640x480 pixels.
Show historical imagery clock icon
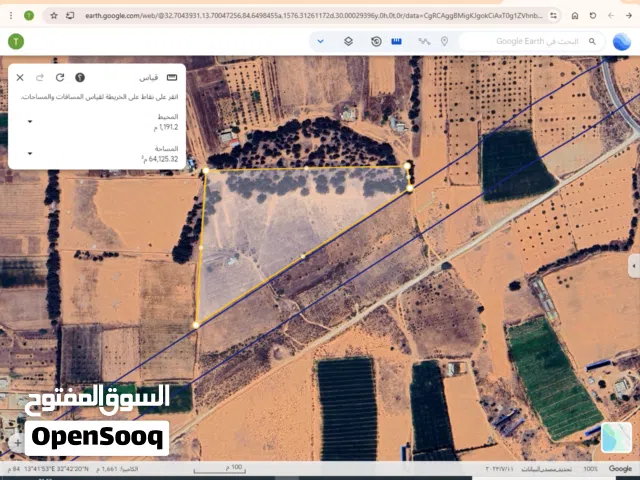point(376,41)
